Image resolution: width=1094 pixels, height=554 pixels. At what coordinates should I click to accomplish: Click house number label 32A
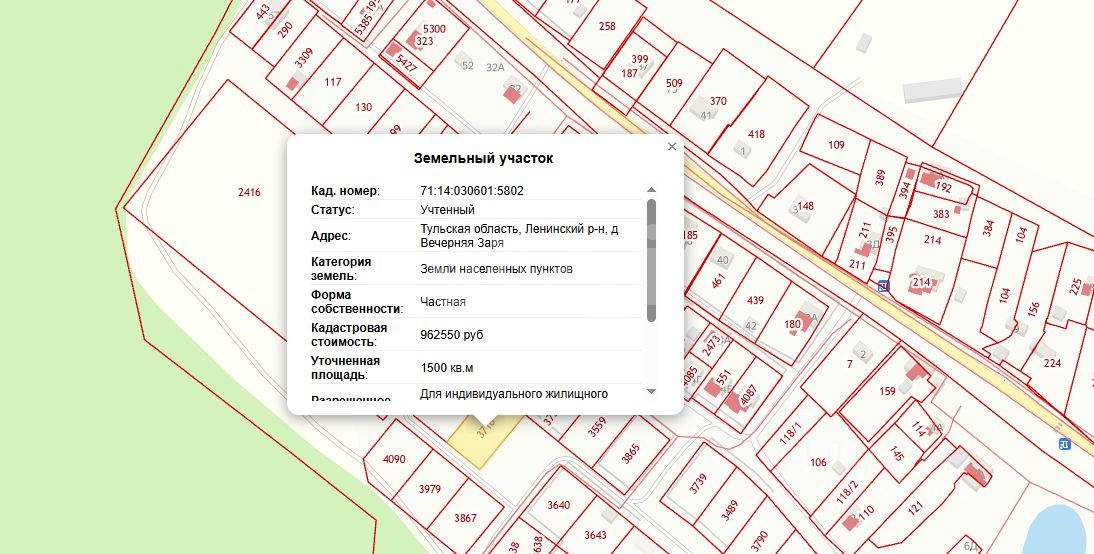pos(495,67)
